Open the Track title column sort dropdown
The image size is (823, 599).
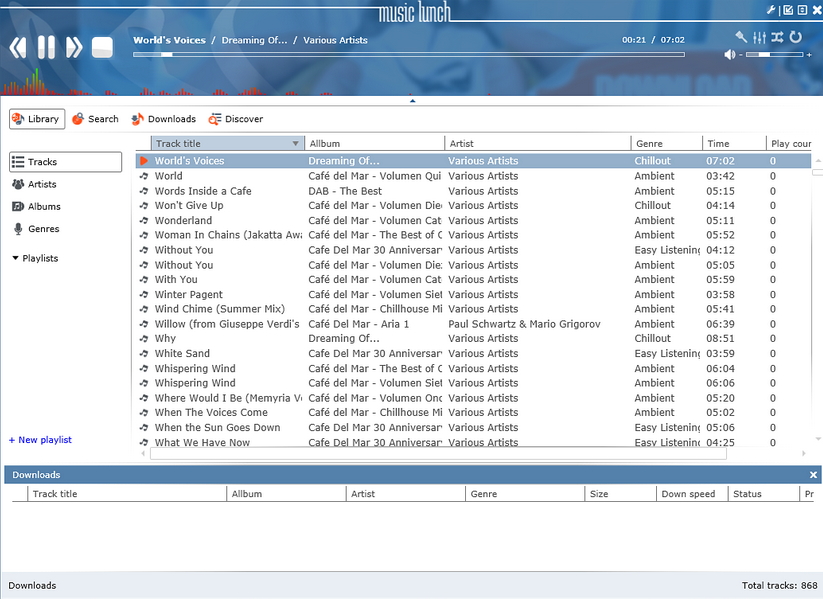pos(295,144)
